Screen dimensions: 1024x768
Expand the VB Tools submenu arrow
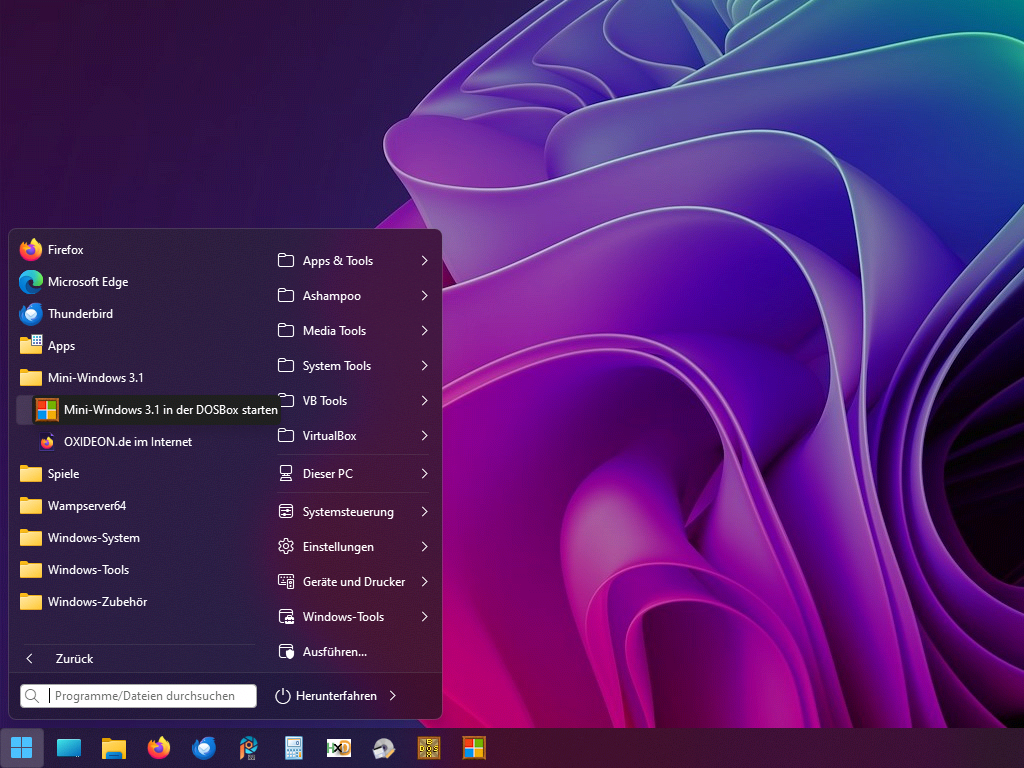[424, 400]
